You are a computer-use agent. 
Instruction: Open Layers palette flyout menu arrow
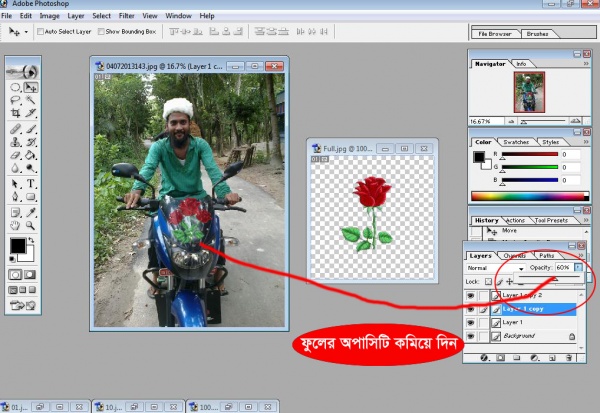581,255
